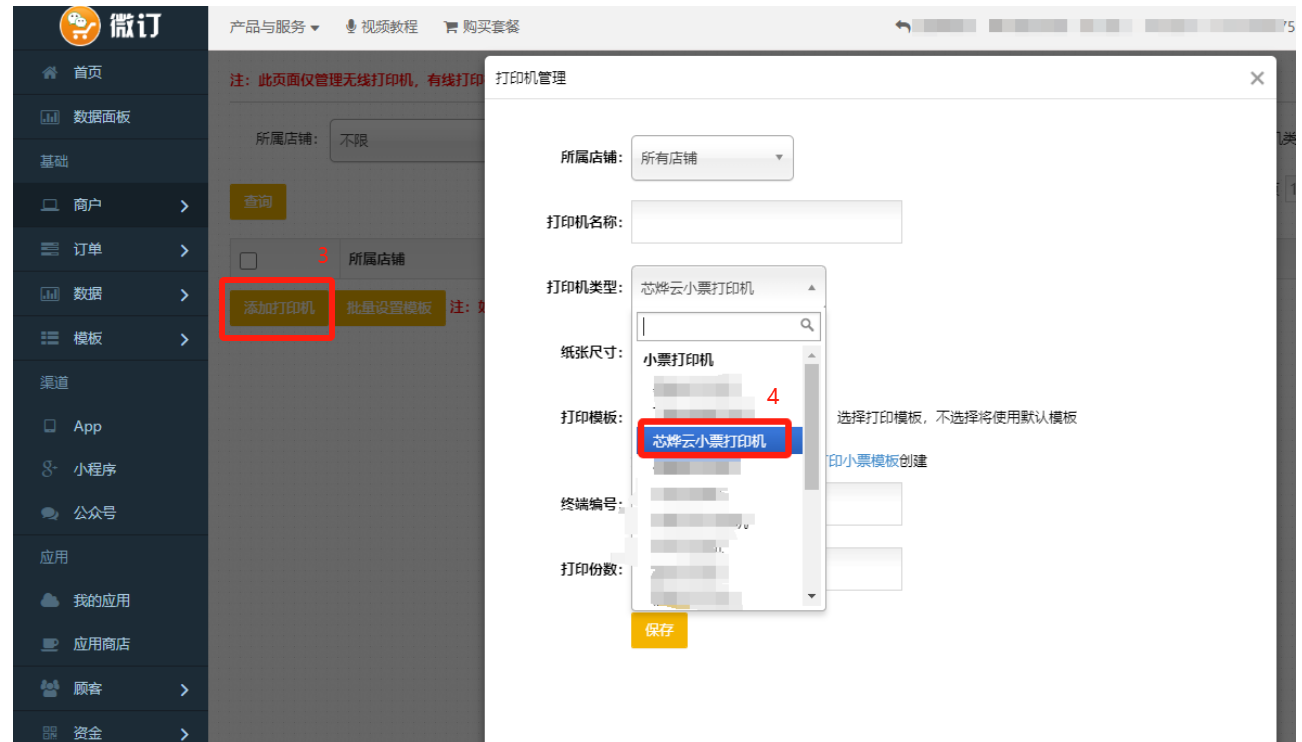This screenshot has width=1302, height=742.
Task: Click the 所属店铺 column header
Action: coord(377,259)
